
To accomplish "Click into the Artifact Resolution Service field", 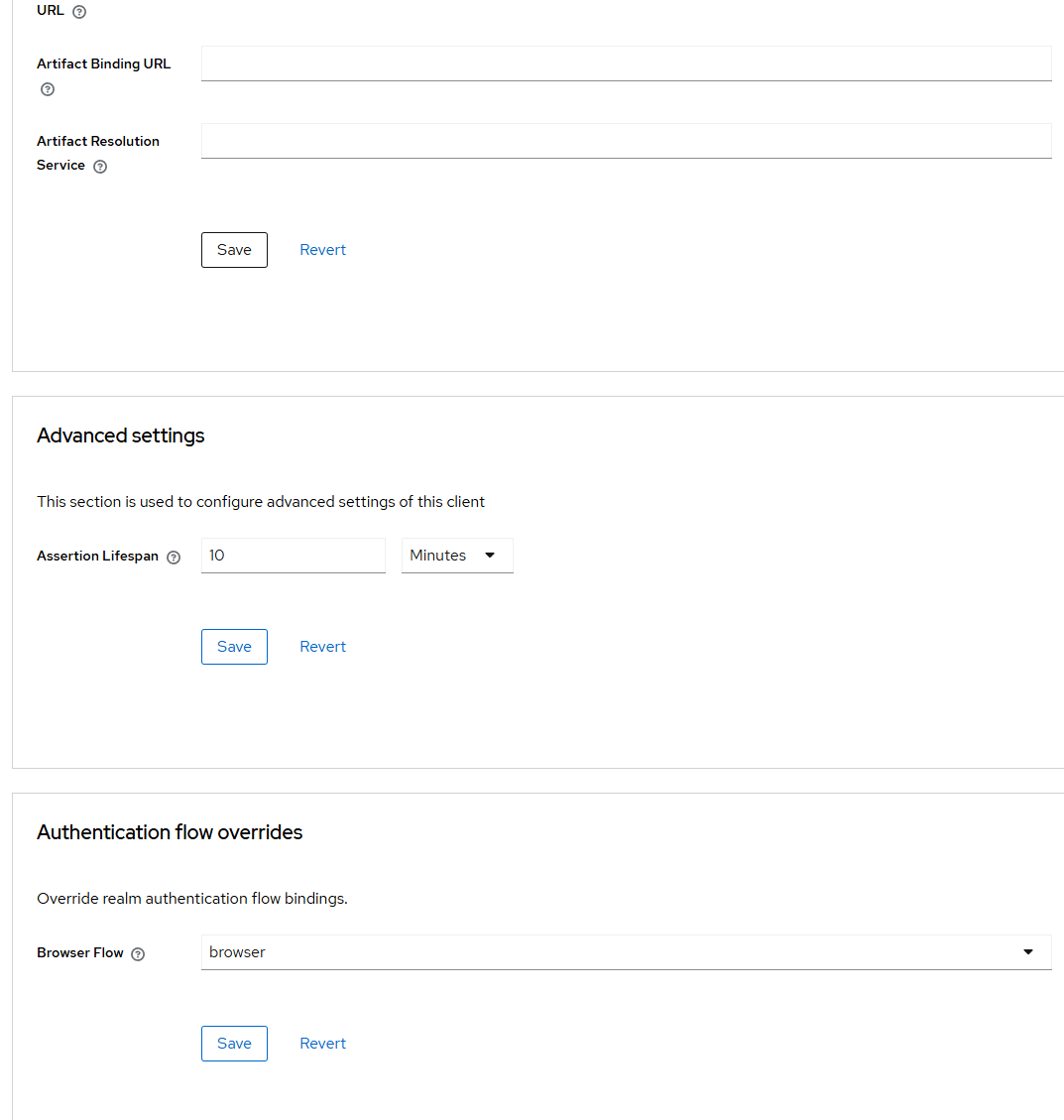I will click(627, 141).
